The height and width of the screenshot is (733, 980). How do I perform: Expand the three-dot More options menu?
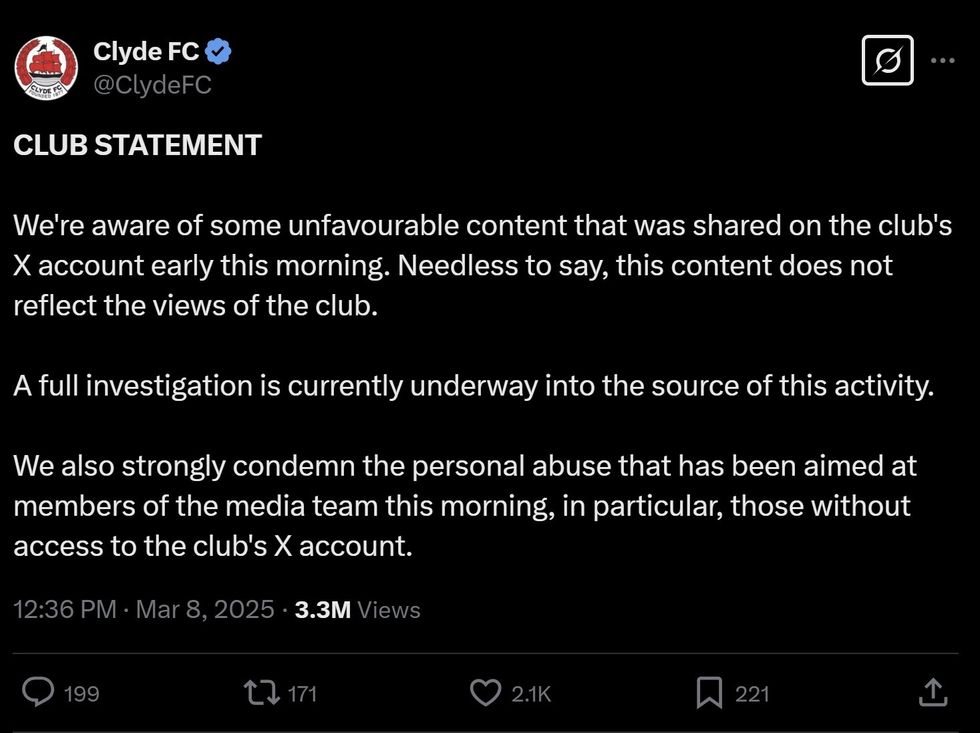coord(942,61)
